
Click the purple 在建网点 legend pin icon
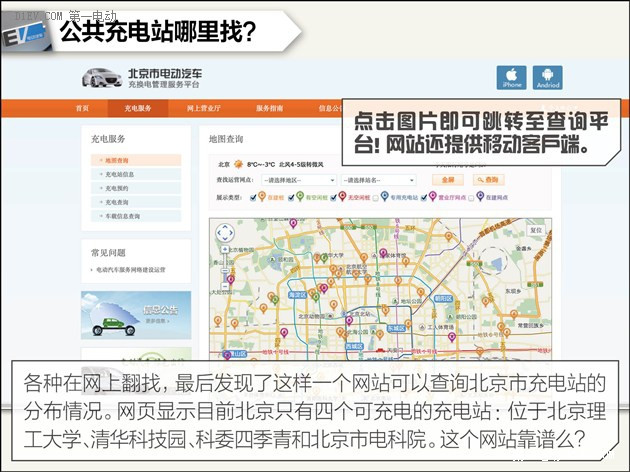tap(480, 196)
